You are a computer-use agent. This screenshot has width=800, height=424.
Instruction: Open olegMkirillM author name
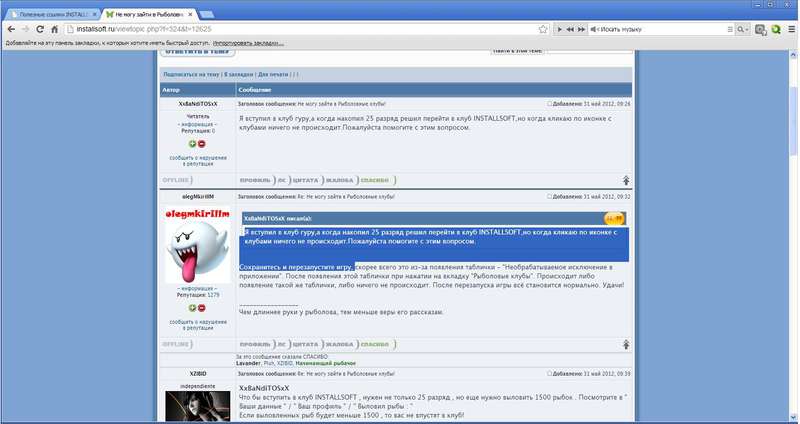tap(198, 196)
